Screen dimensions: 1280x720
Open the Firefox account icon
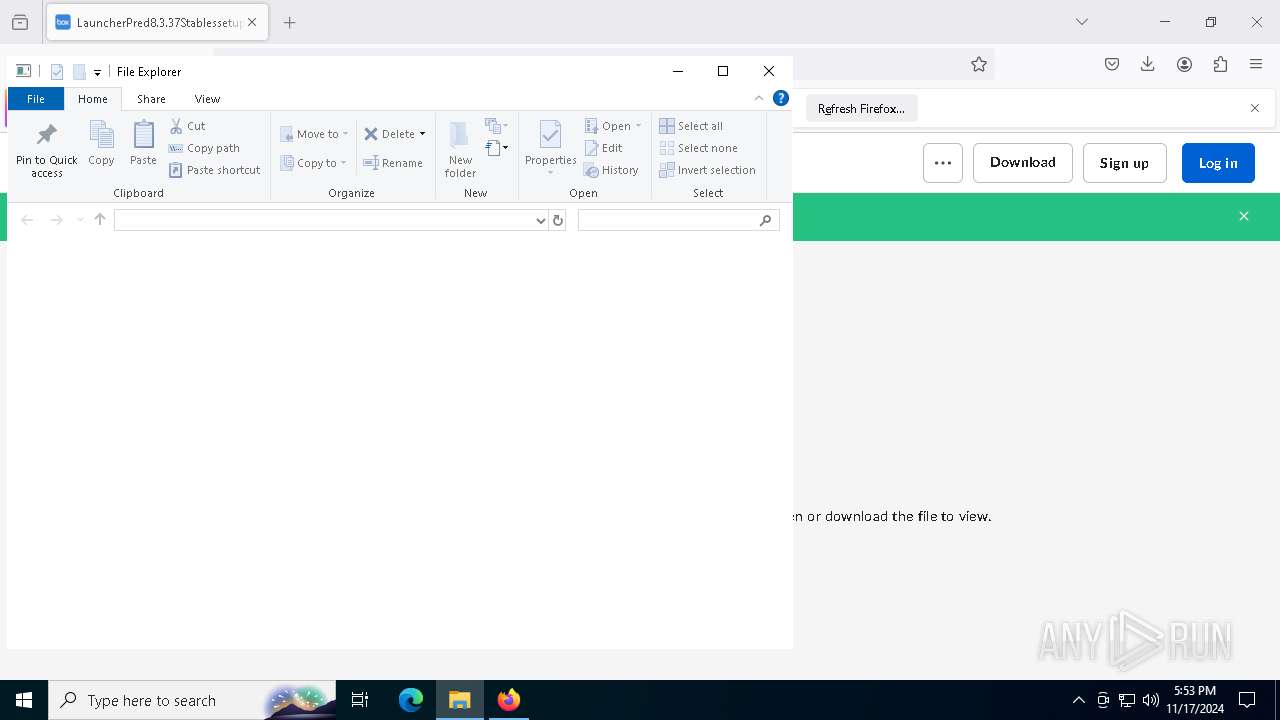point(1184,64)
